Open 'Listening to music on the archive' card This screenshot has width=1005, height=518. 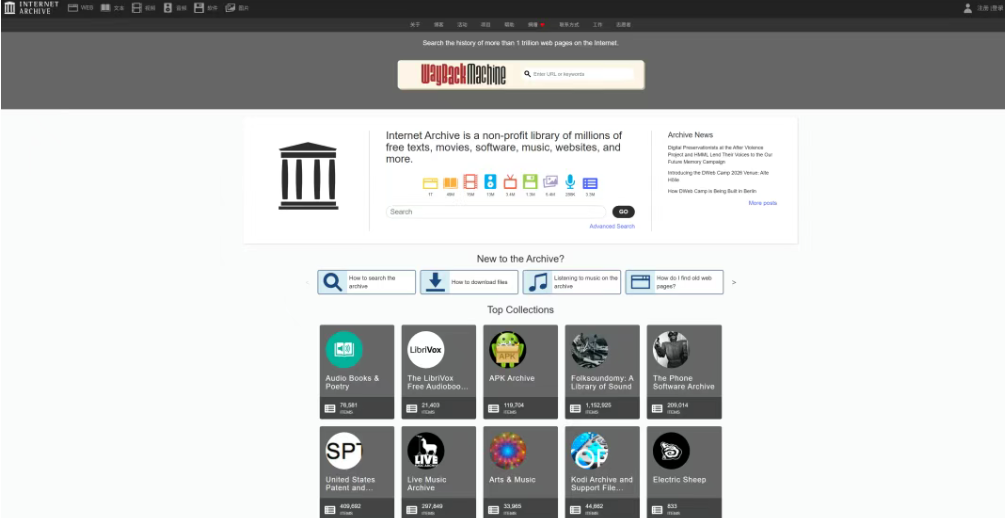coord(572,282)
